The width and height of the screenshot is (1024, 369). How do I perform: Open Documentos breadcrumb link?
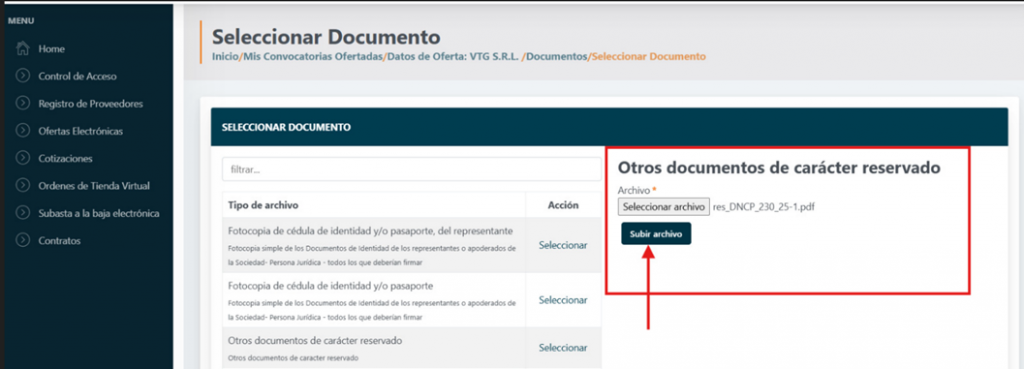tap(557, 57)
